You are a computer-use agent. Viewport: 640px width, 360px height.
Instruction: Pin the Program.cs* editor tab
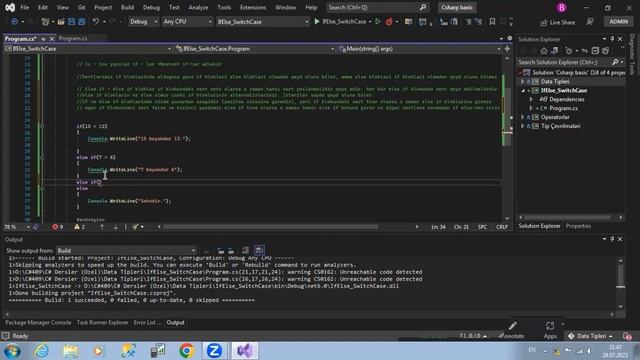pyautogui.click(x=43, y=39)
